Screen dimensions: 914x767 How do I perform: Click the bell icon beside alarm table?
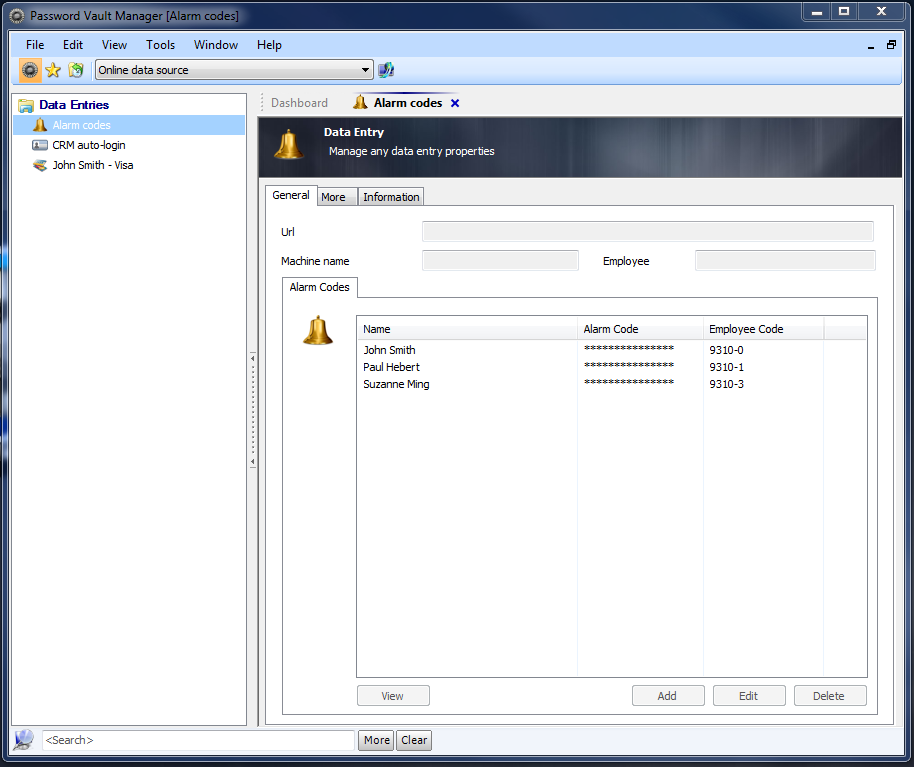tap(318, 330)
